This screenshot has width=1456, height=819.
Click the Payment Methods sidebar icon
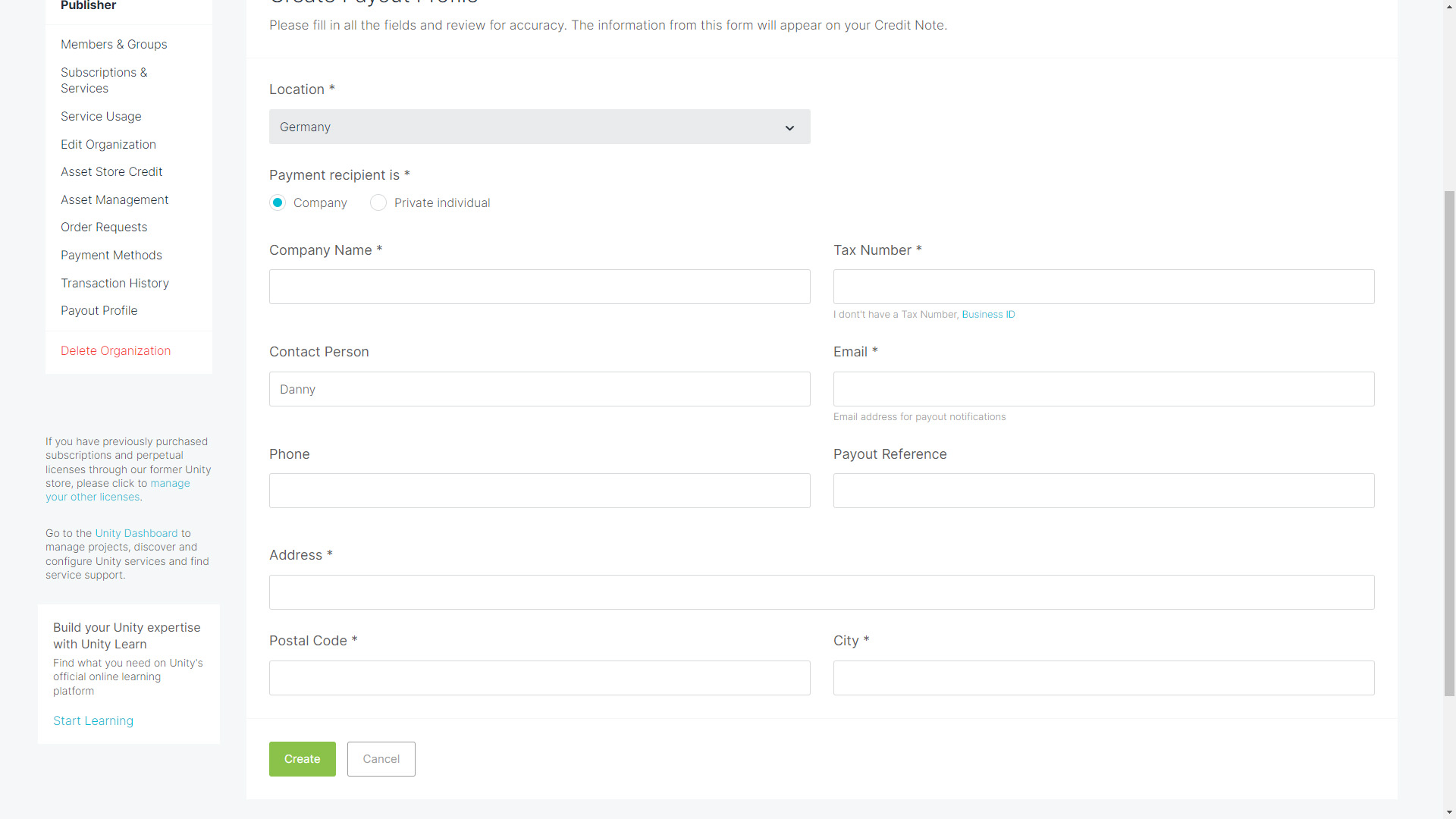pos(111,255)
